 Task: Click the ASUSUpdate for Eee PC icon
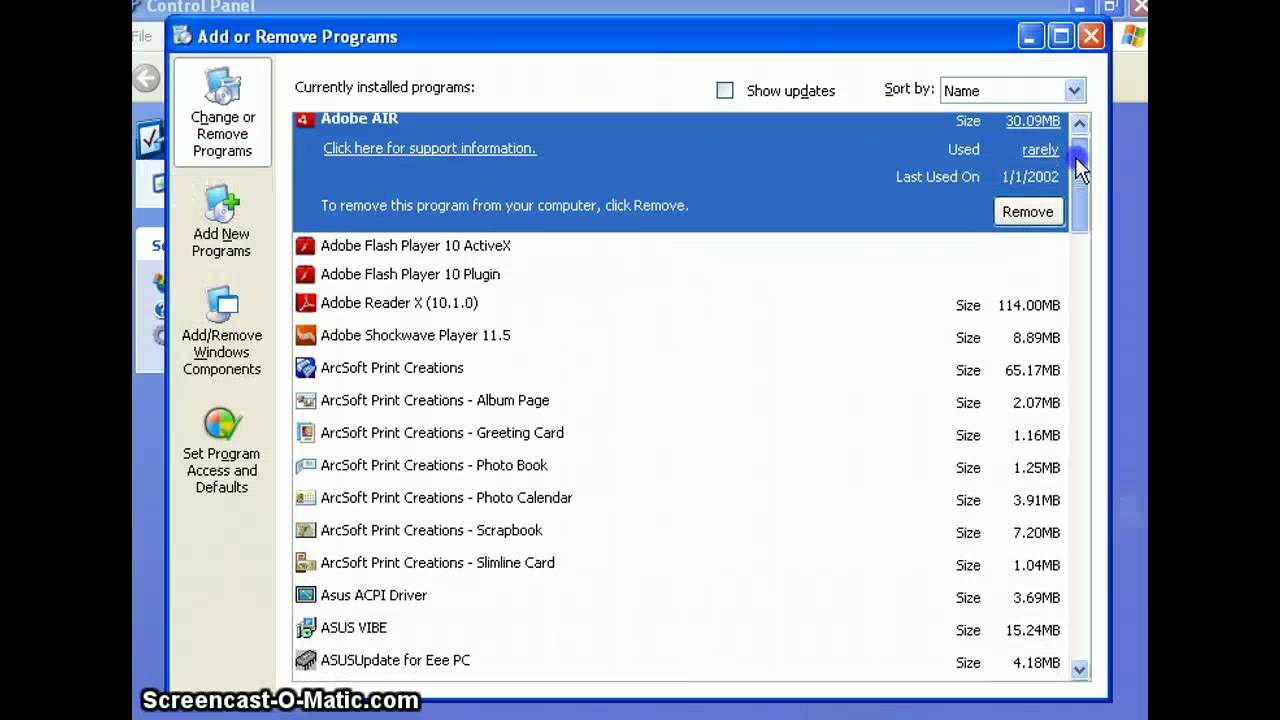(305, 660)
